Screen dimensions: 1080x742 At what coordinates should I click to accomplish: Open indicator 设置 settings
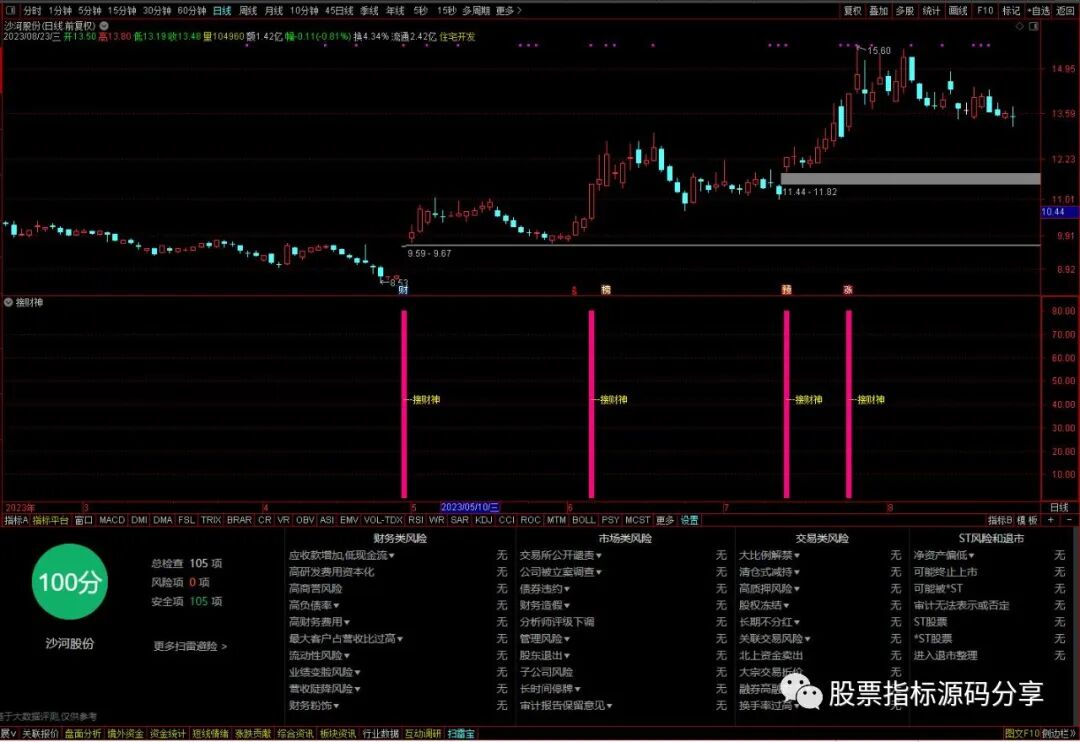[x=689, y=520]
